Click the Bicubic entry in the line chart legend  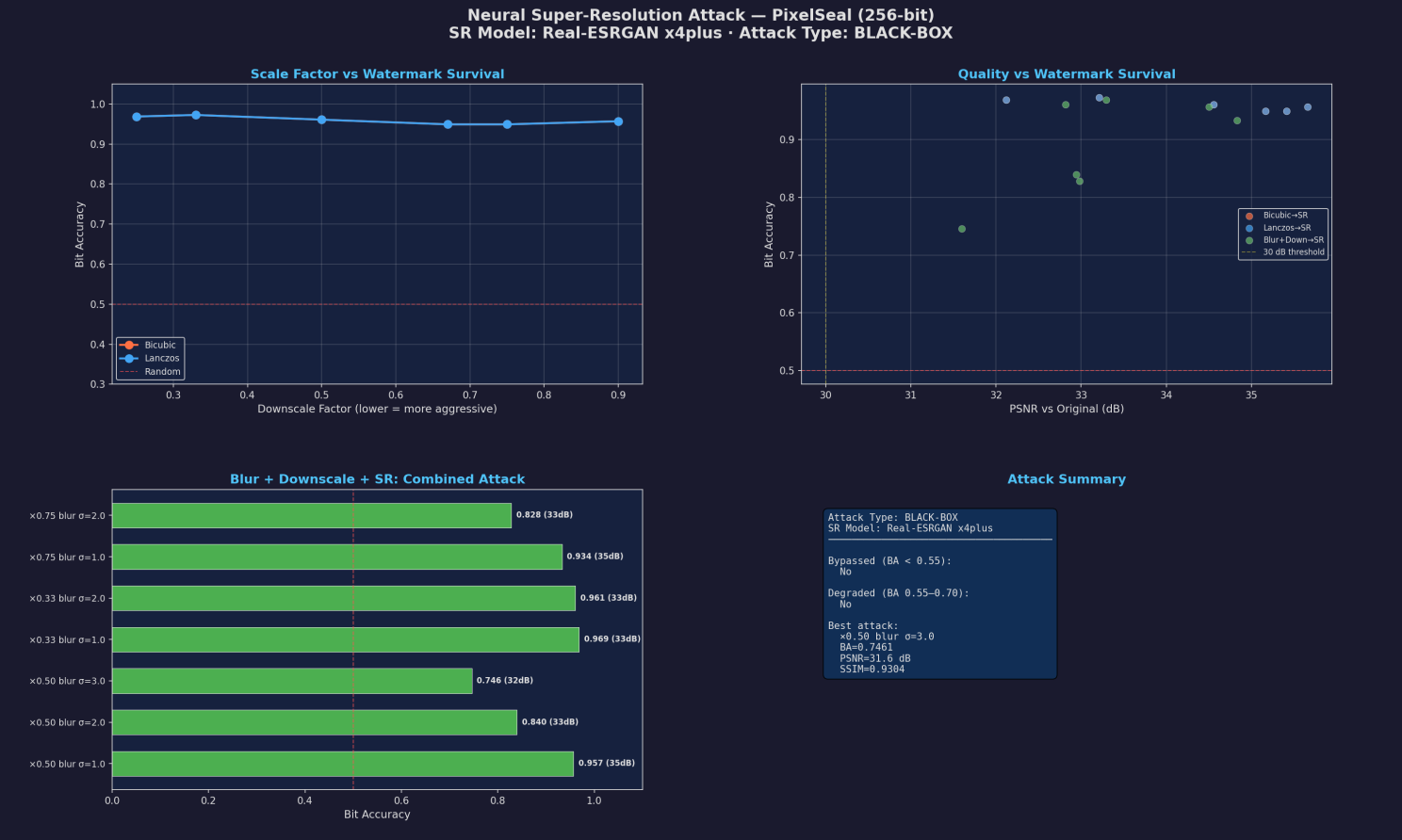pos(148,346)
